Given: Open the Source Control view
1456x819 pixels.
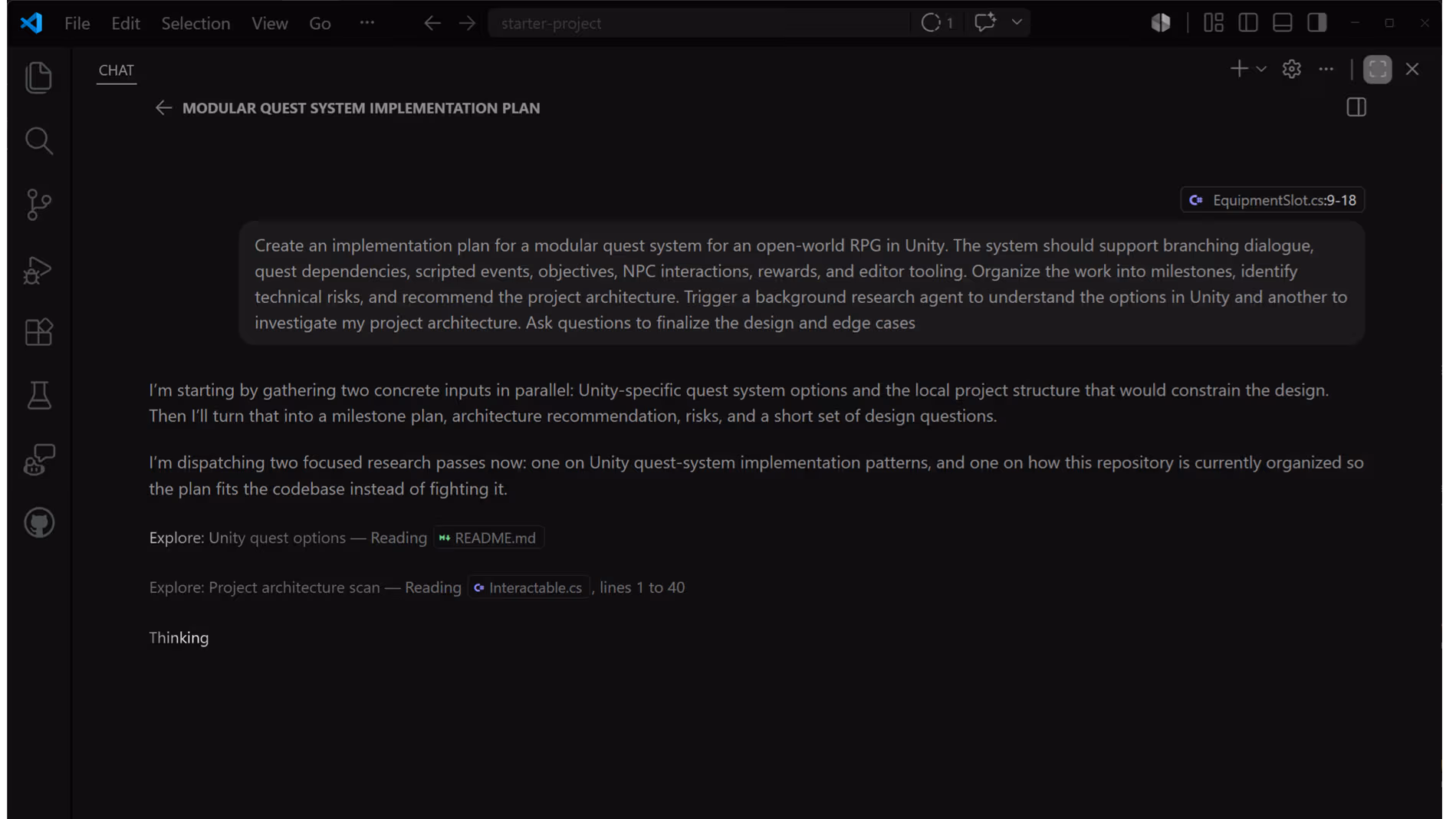Looking at the screenshot, I should [38, 205].
